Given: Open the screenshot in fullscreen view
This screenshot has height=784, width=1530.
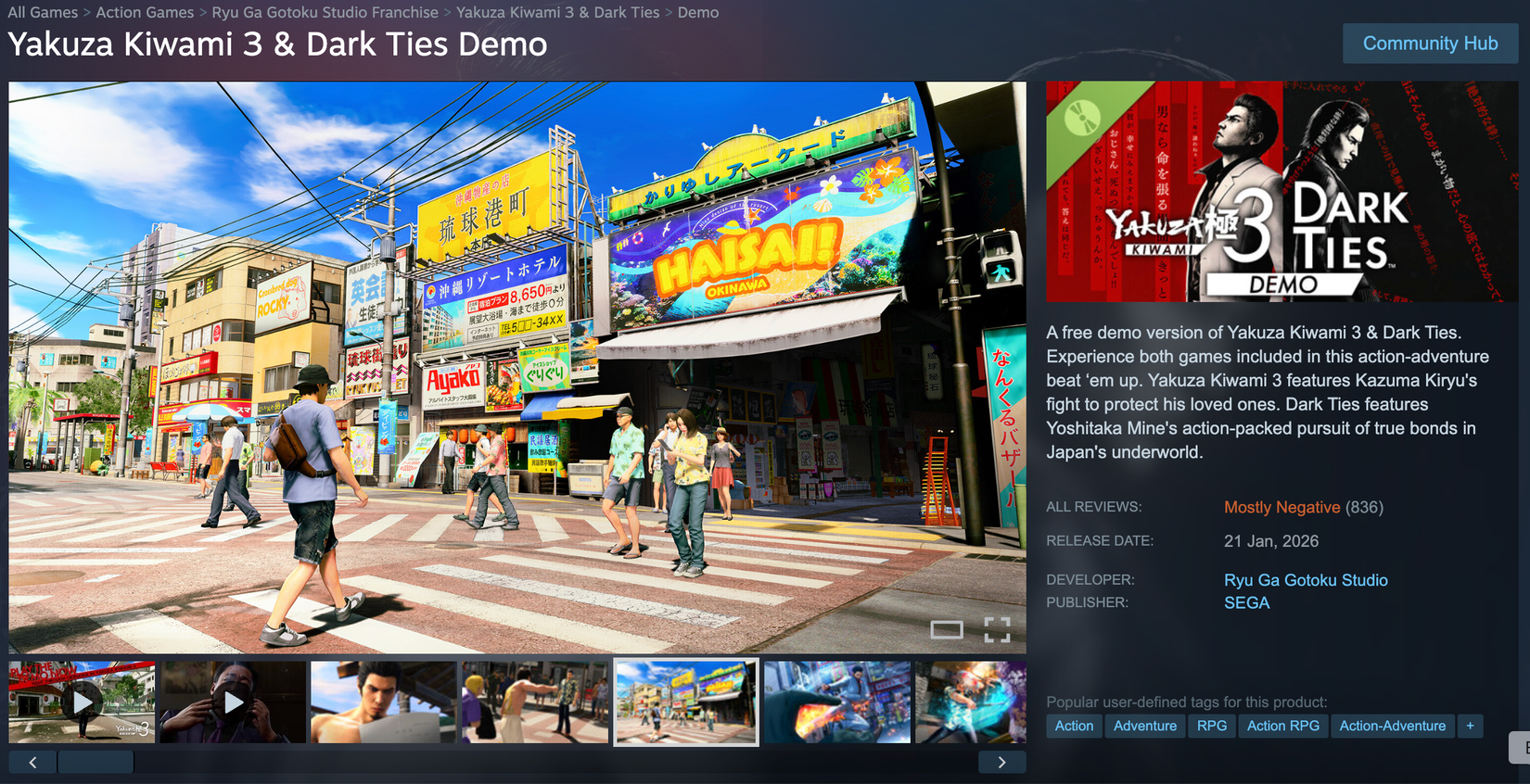Looking at the screenshot, I should (x=997, y=630).
